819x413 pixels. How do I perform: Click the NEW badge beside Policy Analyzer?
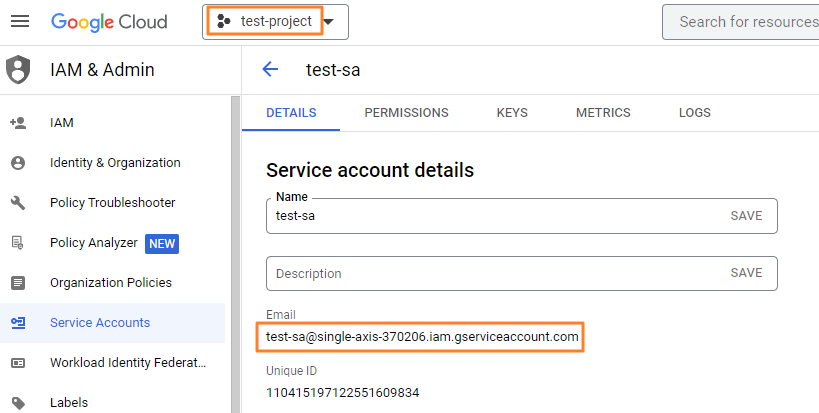point(162,244)
